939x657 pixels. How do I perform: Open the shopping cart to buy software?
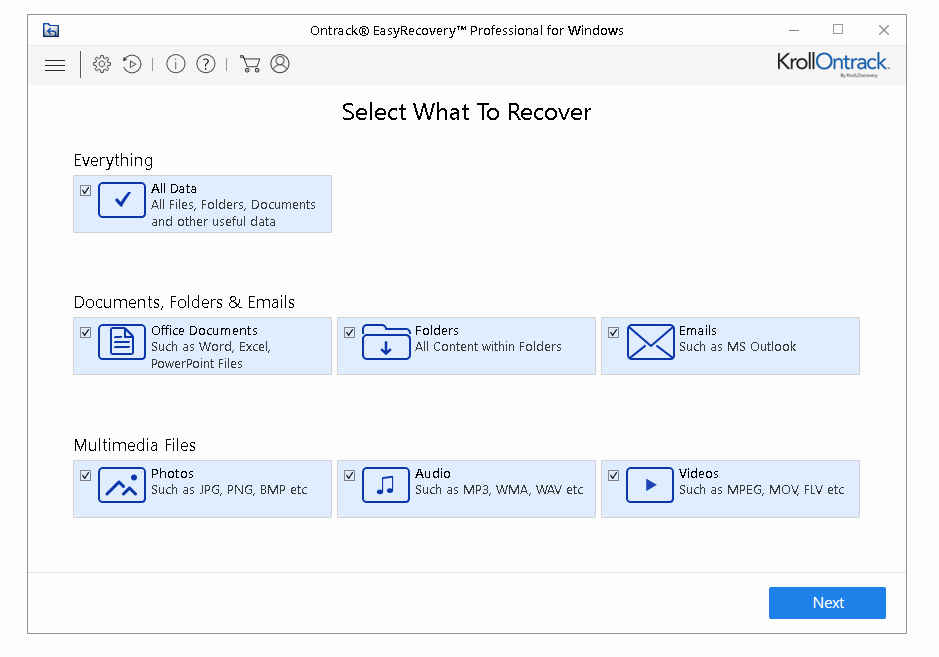pos(249,64)
